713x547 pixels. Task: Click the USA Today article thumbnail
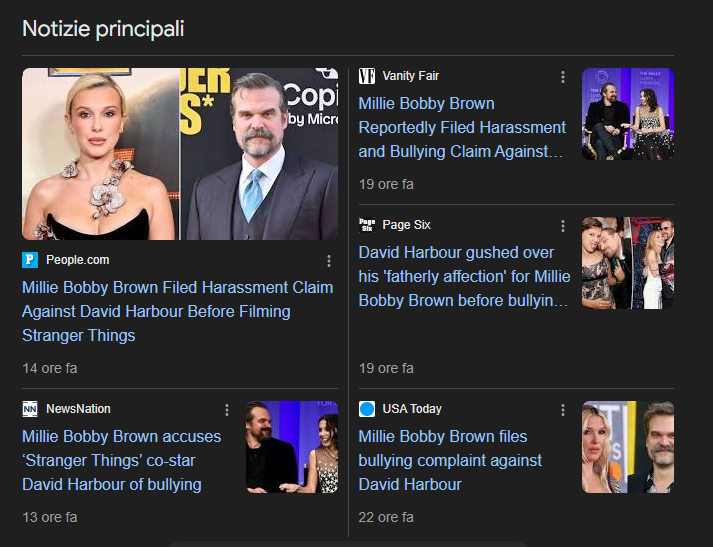(x=628, y=447)
